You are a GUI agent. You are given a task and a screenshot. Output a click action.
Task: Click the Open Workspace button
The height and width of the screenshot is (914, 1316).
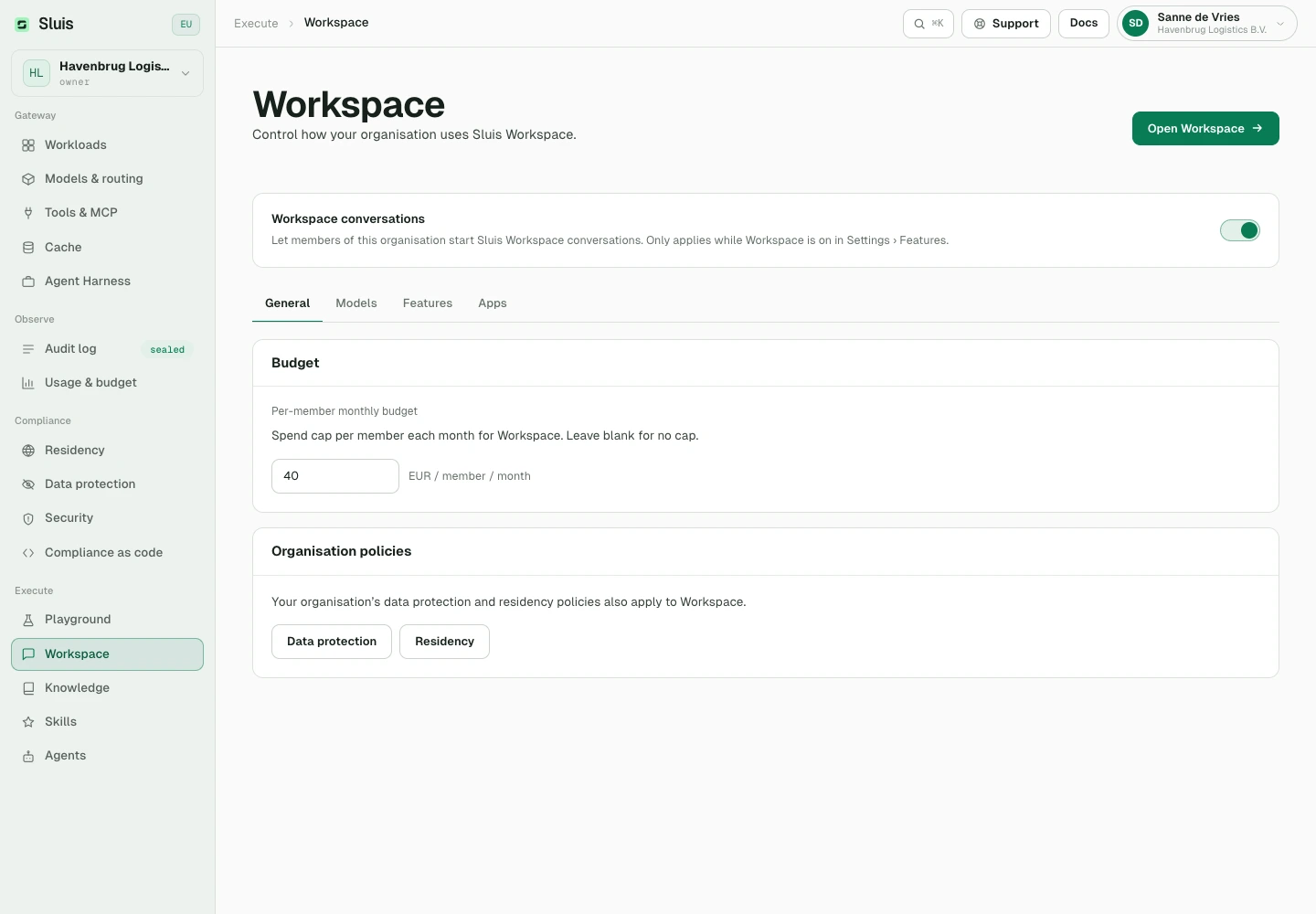pyautogui.click(x=1205, y=129)
